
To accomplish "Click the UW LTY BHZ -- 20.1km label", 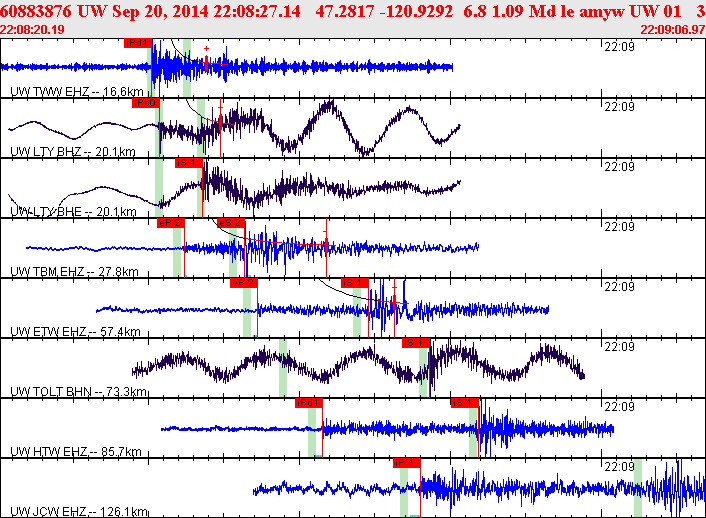I will pyautogui.click(x=72, y=152).
